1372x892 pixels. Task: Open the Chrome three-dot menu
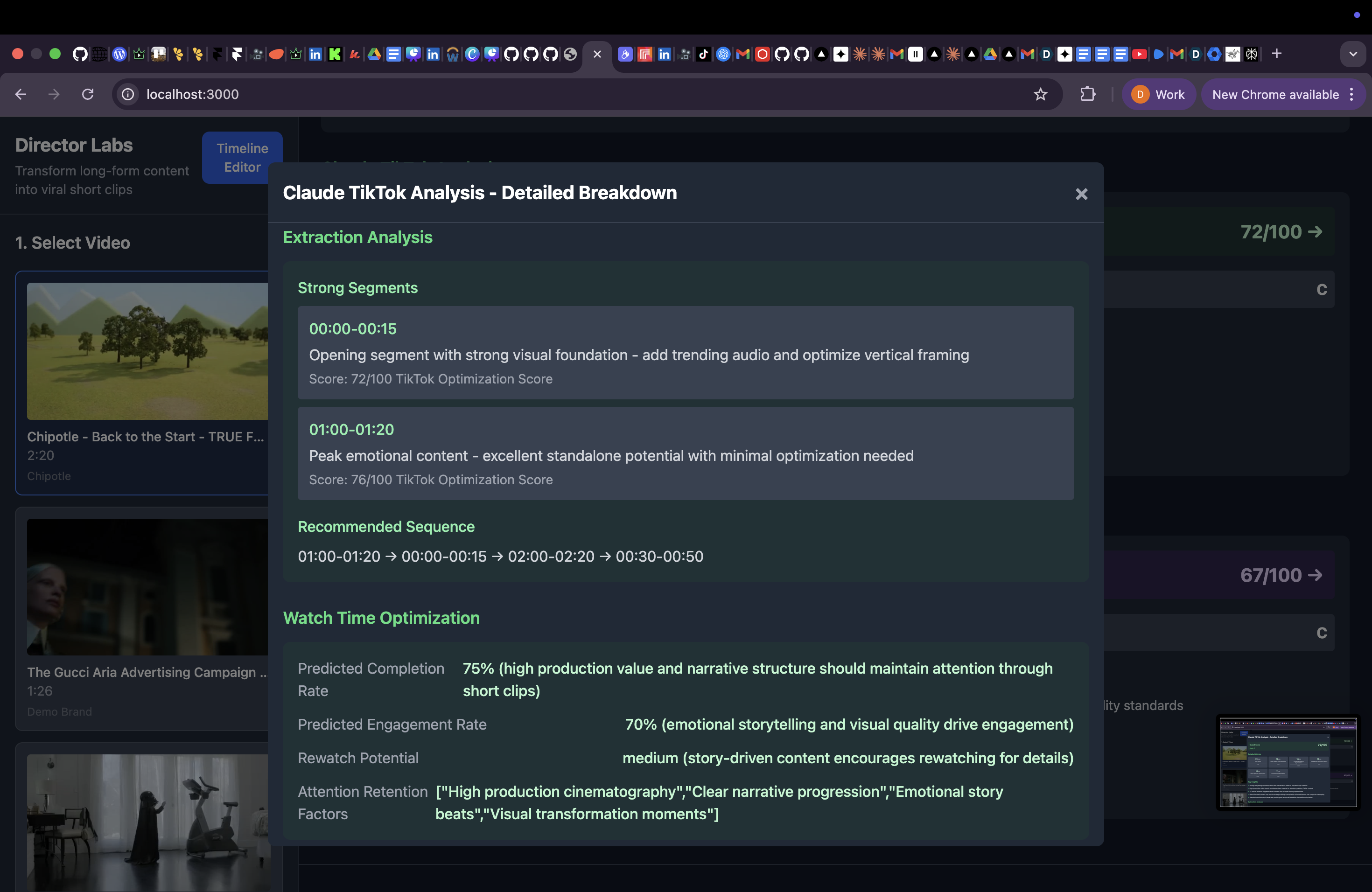pyautogui.click(x=1352, y=94)
